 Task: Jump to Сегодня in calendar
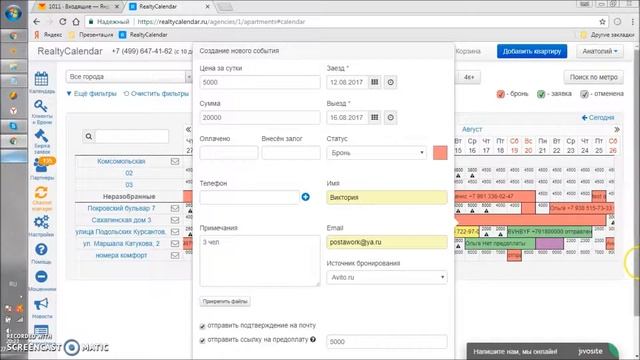598,118
